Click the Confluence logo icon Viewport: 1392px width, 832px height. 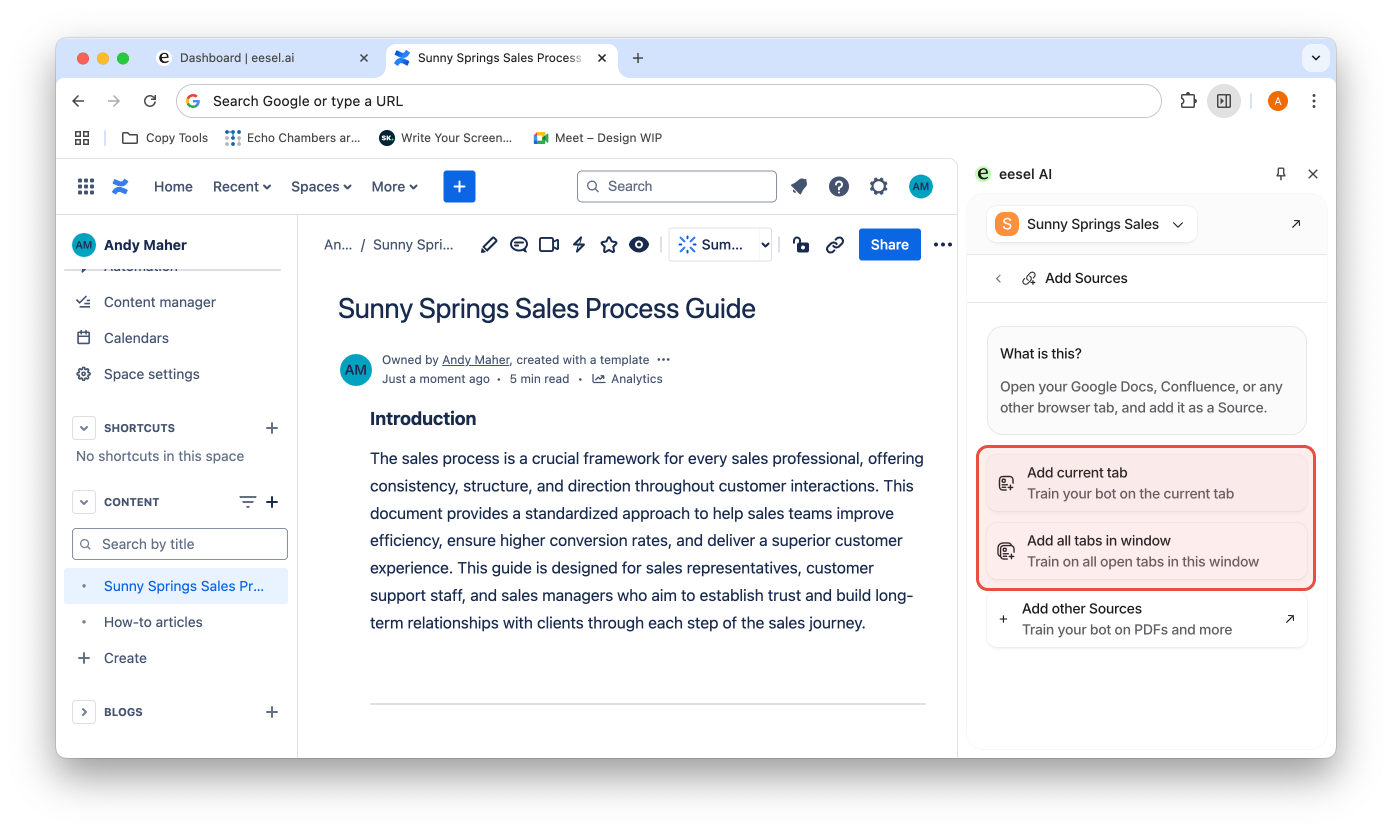(x=120, y=186)
